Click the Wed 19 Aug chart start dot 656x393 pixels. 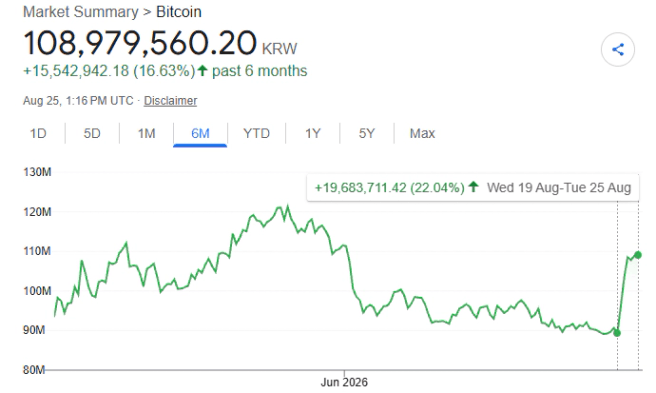pyautogui.click(x=617, y=333)
